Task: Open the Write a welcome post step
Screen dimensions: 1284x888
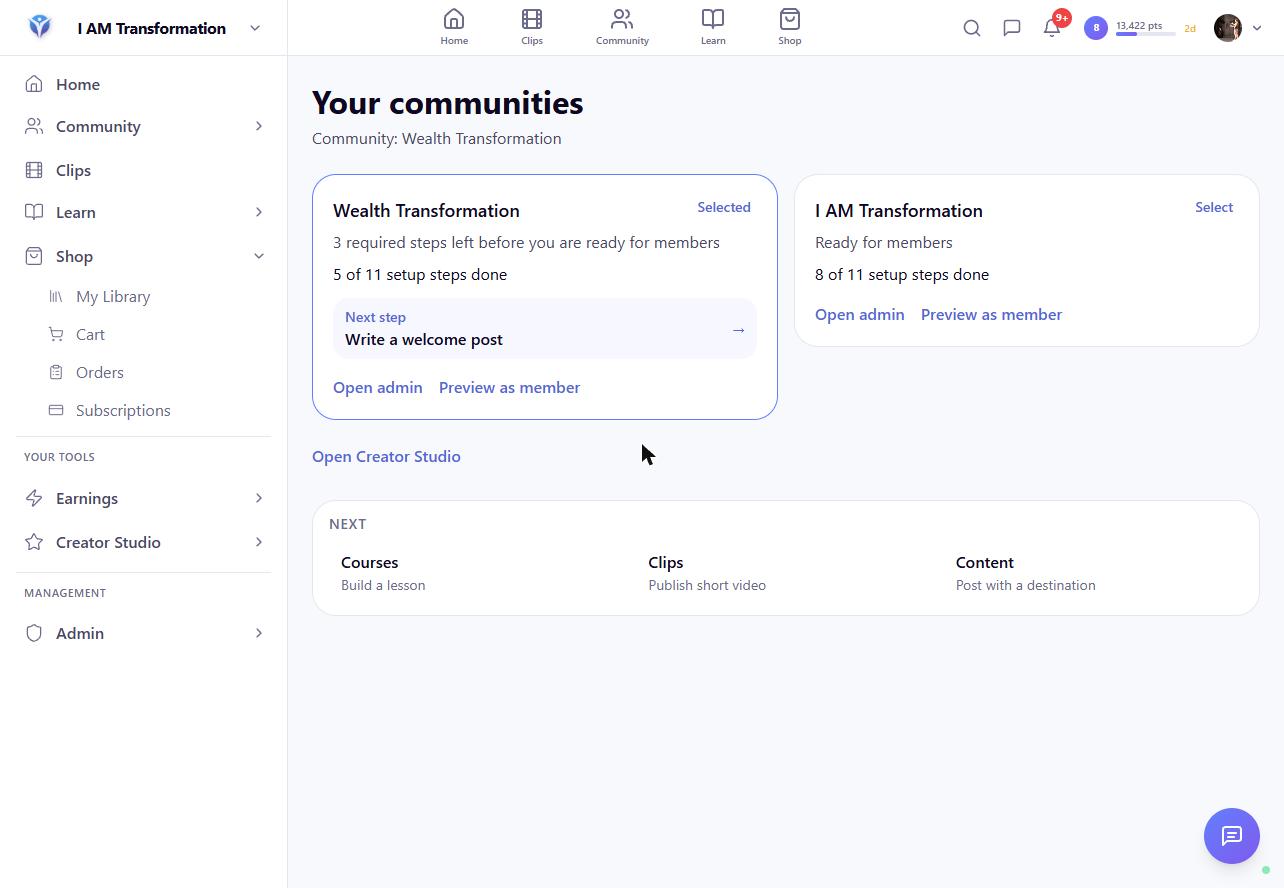Action: tap(545, 329)
